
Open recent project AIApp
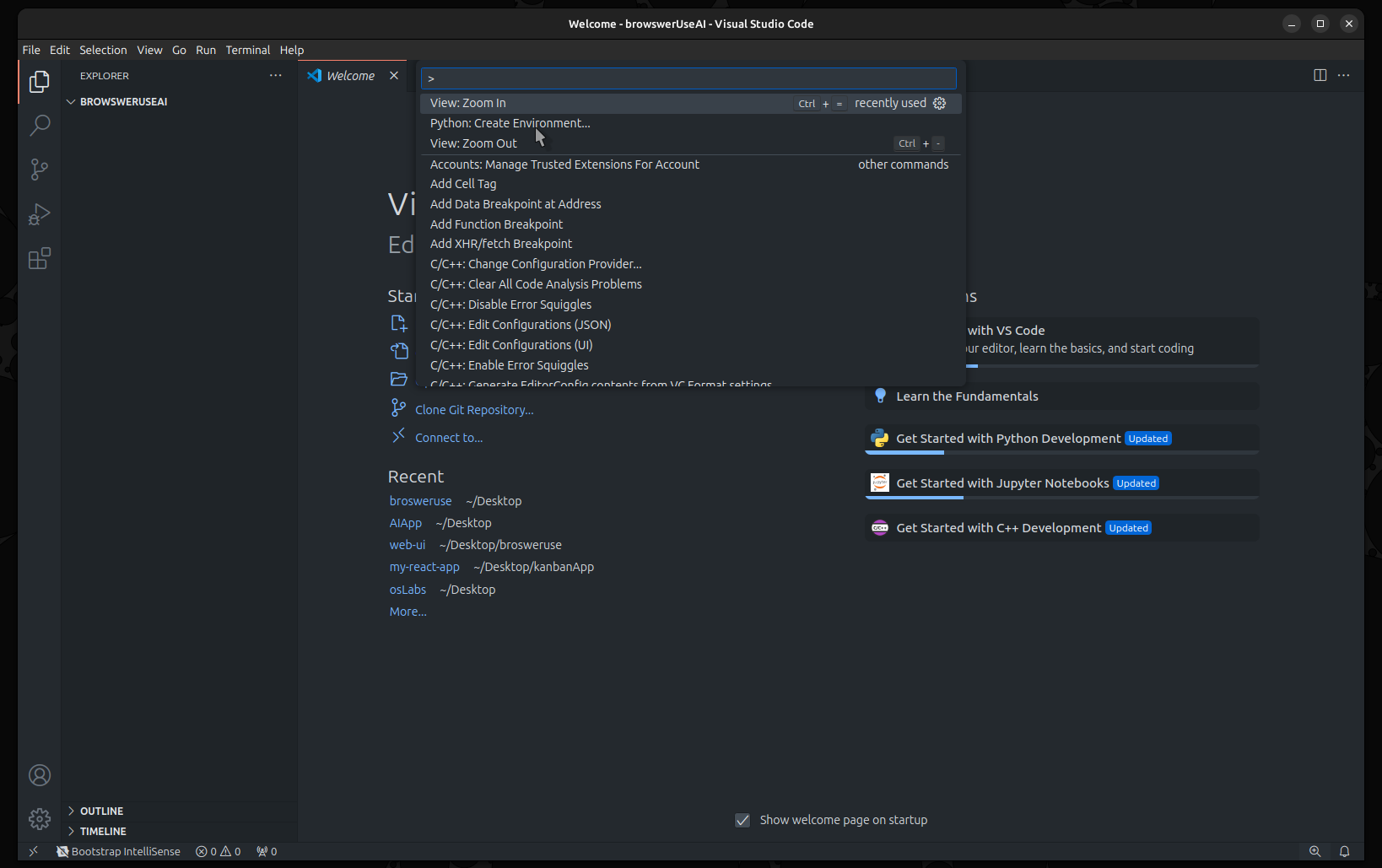(405, 523)
